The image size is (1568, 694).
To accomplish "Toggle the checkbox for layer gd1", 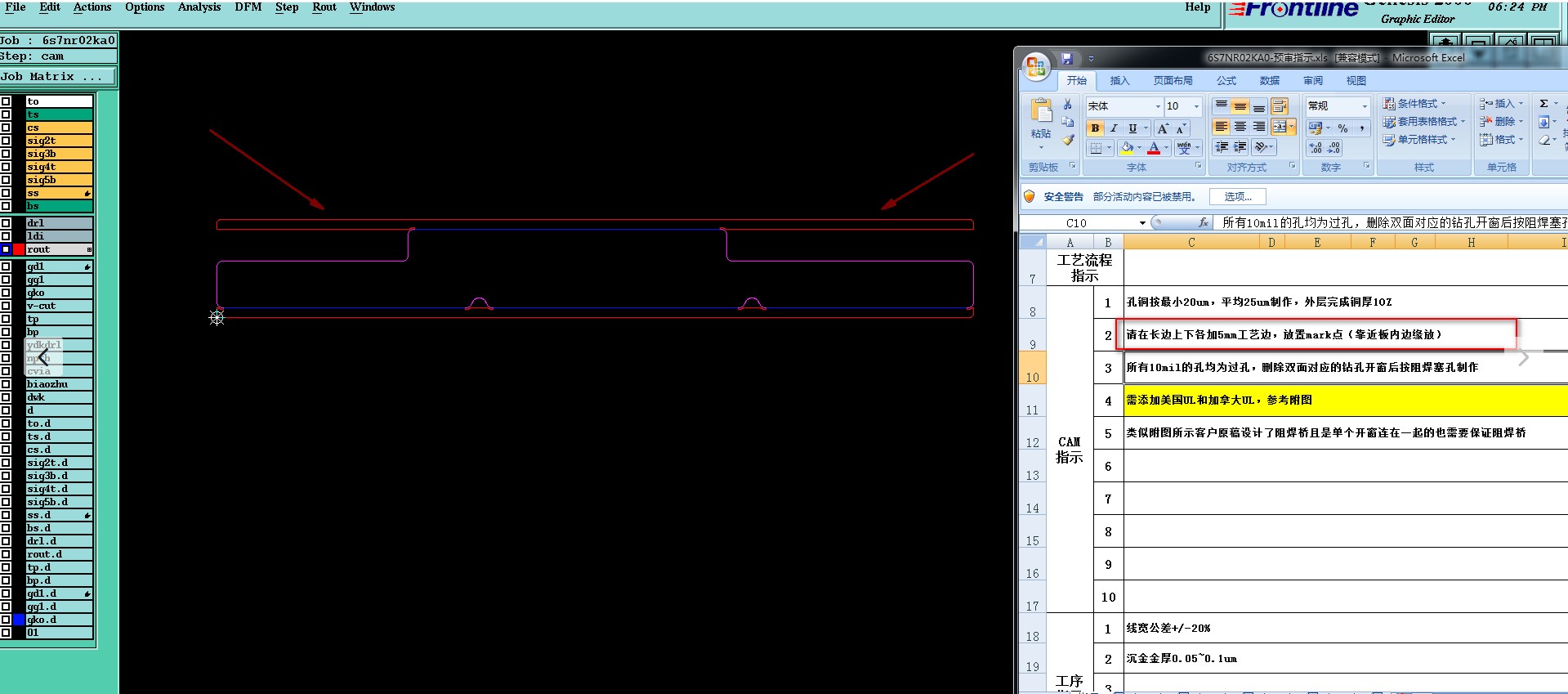I will (6, 266).
